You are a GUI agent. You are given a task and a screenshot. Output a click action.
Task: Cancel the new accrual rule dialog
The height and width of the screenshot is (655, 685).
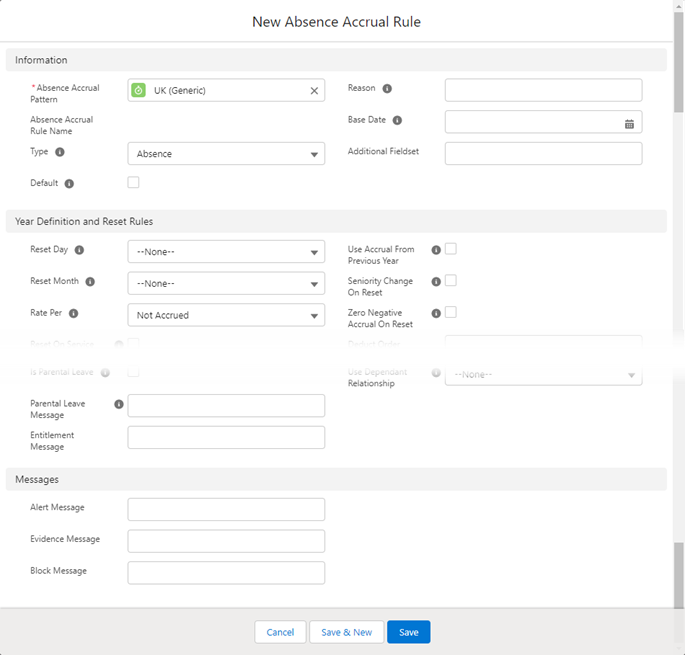tap(280, 632)
